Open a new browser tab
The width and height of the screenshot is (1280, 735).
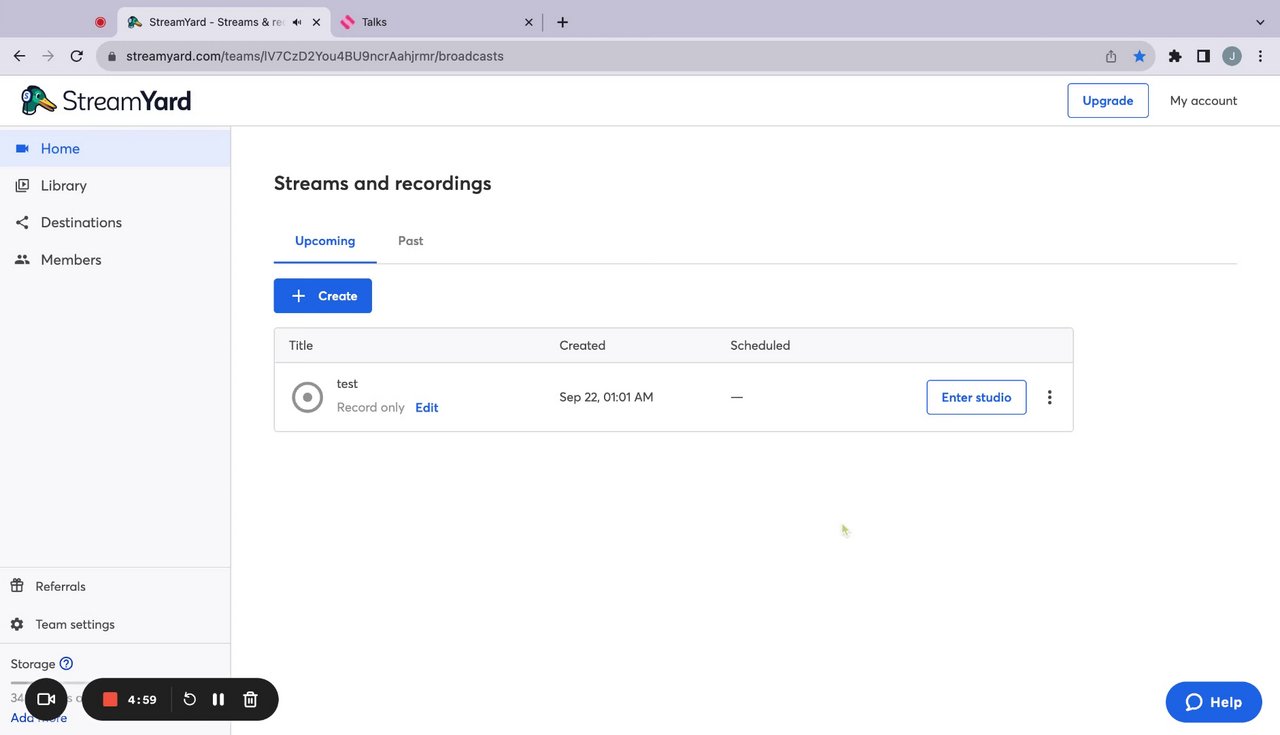tap(562, 22)
